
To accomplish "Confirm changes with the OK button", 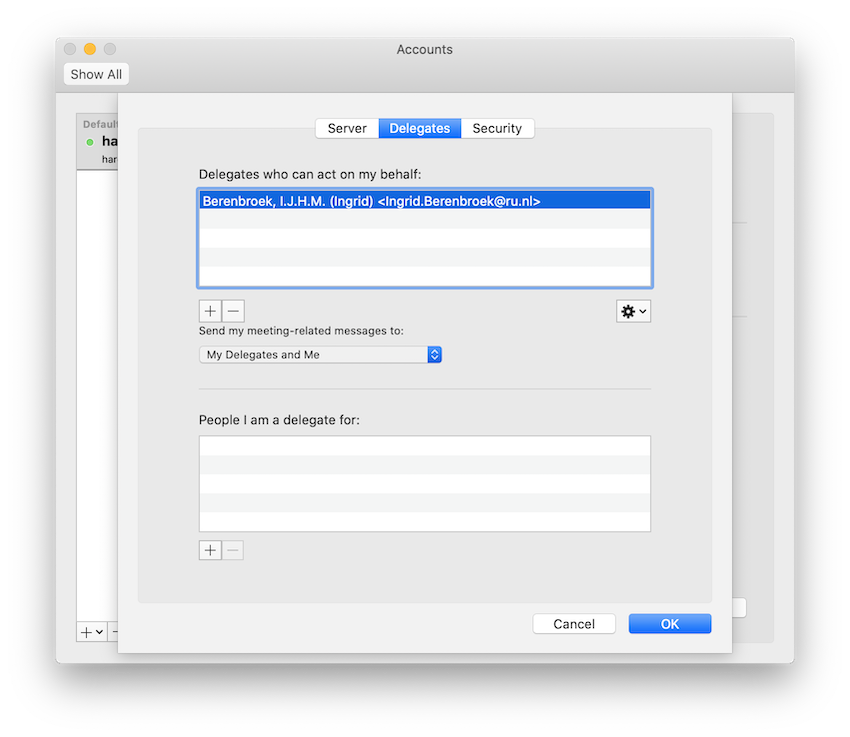I will click(x=669, y=624).
